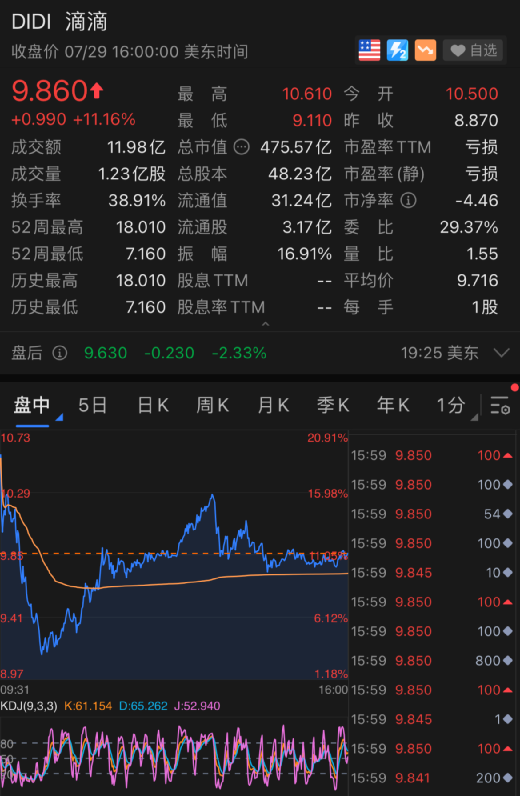This screenshot has width=520, height=796.
Task: Tap the 总市值 475.57亿 value
Action: coord(296,147)
